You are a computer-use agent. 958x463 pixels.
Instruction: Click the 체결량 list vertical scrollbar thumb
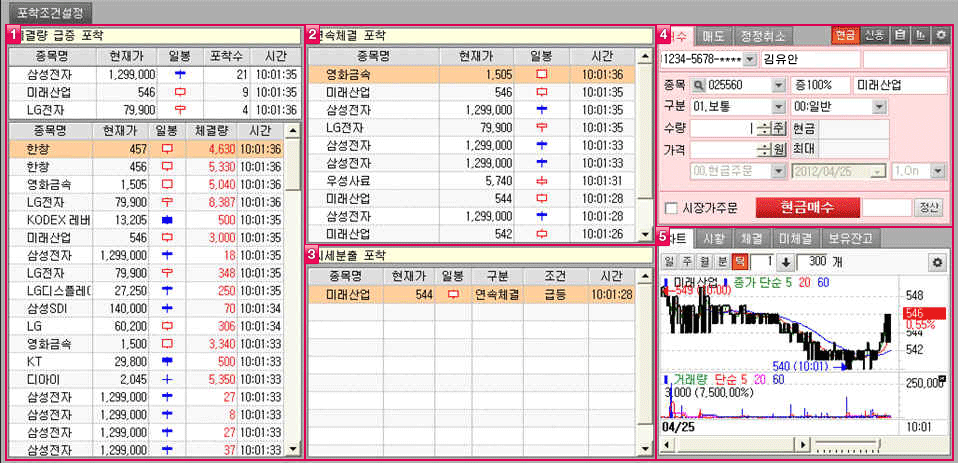click(x=294, y=164)
